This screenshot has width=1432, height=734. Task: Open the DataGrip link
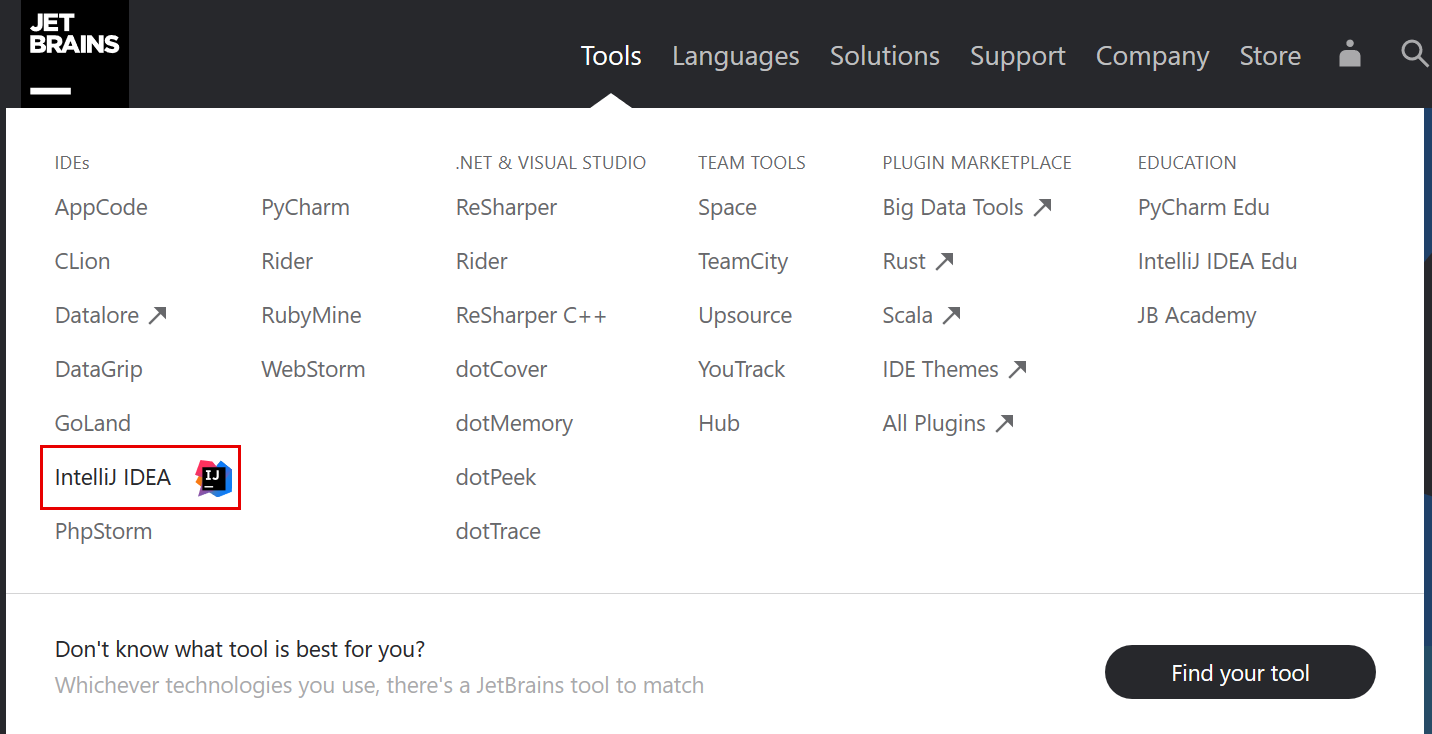point(99,370)
